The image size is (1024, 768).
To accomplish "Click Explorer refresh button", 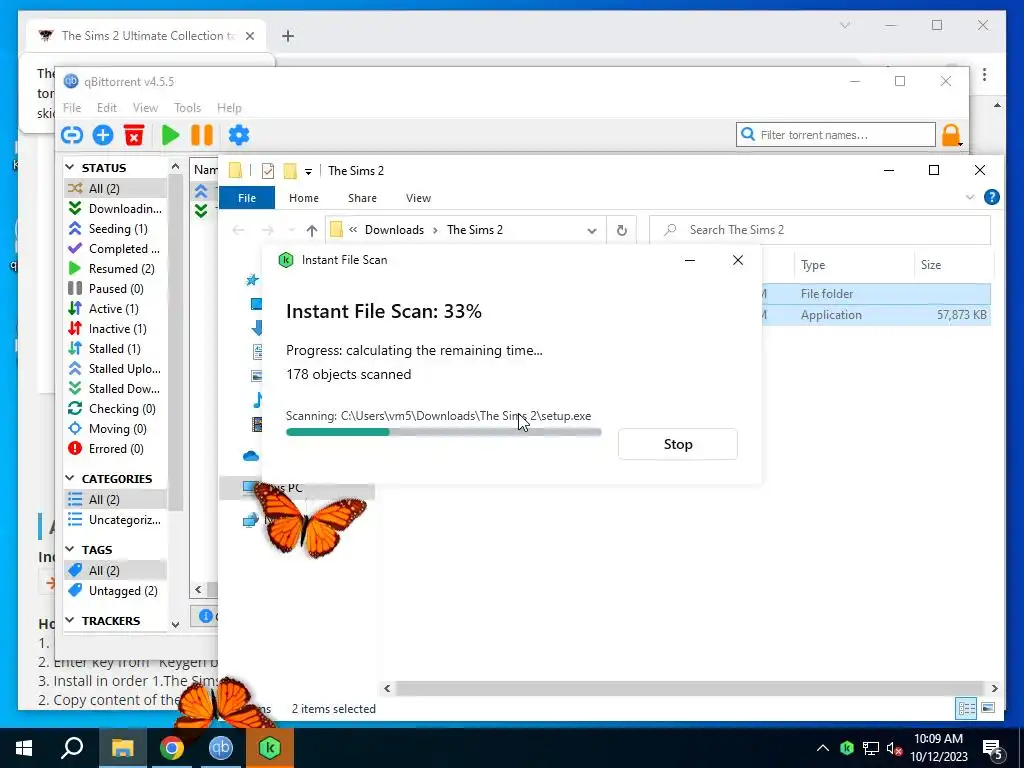I will tap(622, 231).
